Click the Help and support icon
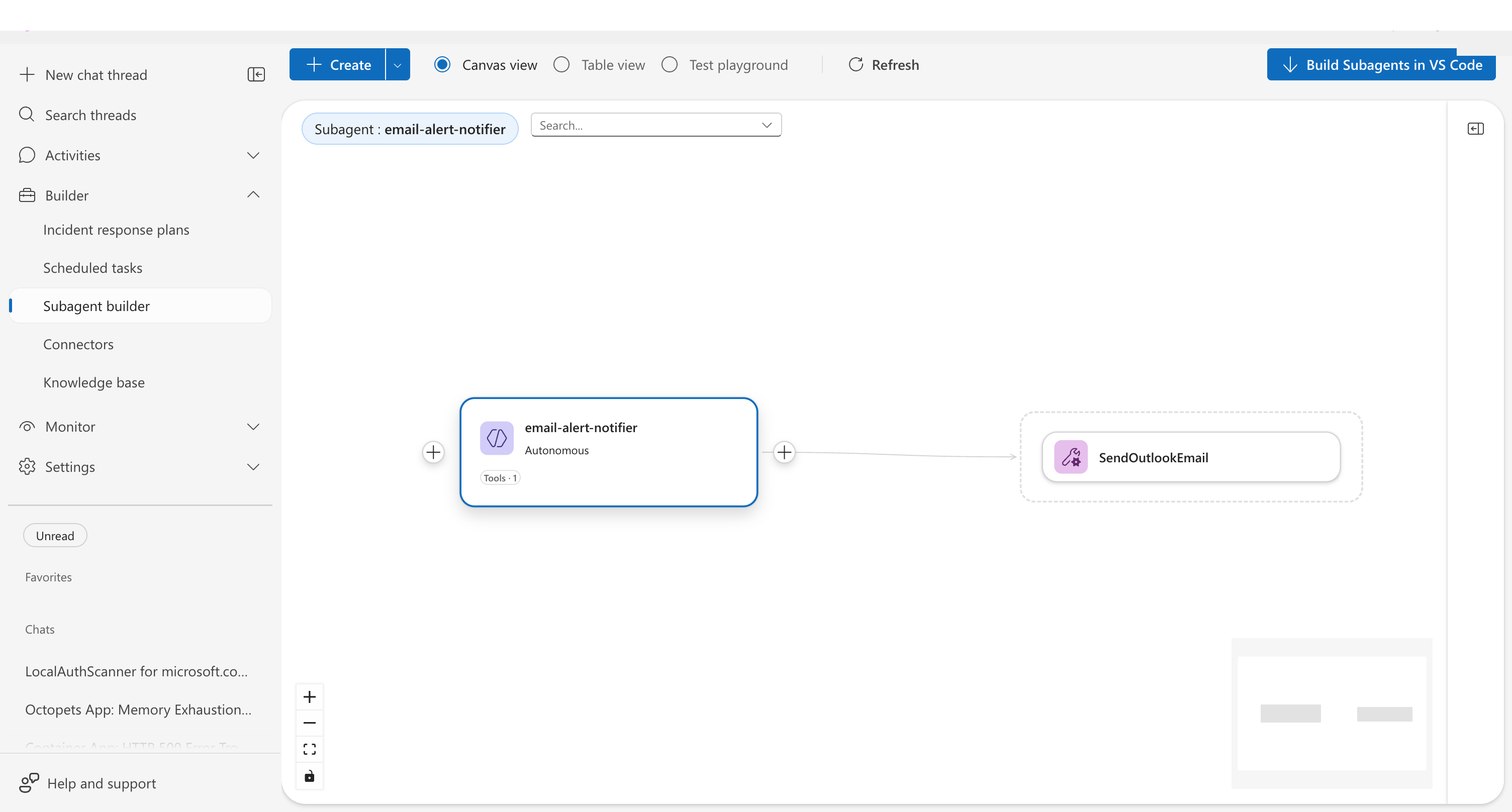Viewport: 1512px width, 812px height. click(29, 783)
